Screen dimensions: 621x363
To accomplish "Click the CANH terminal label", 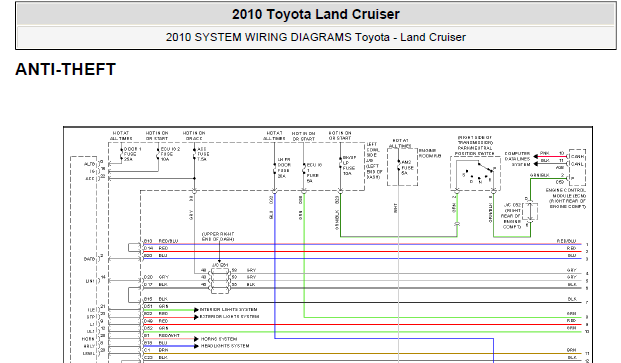I will point(577,156).
